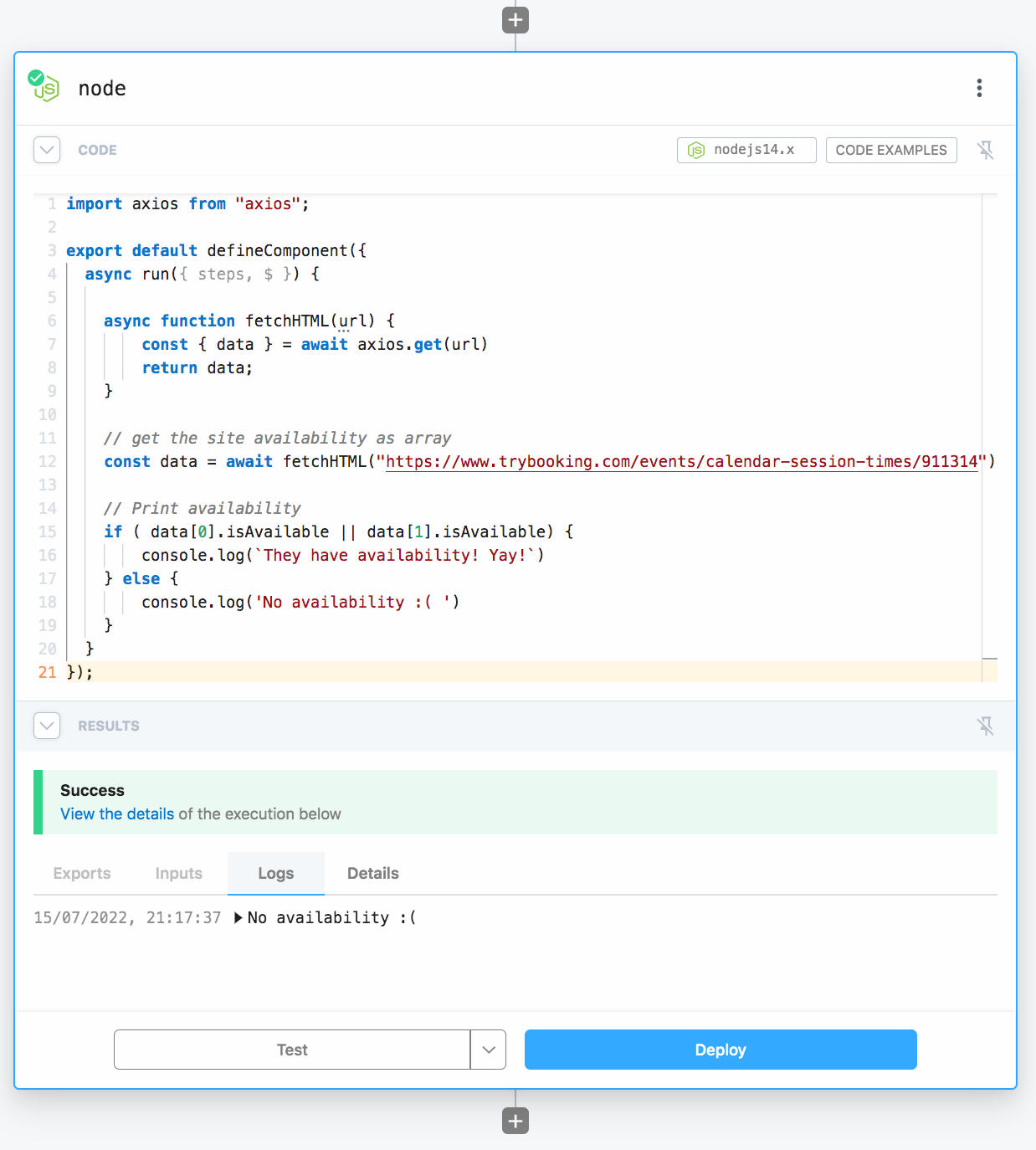The image size is (1036, 1150).
Task: Collapse the RESULTS section chevron
Action: click(x=47, y=726)
